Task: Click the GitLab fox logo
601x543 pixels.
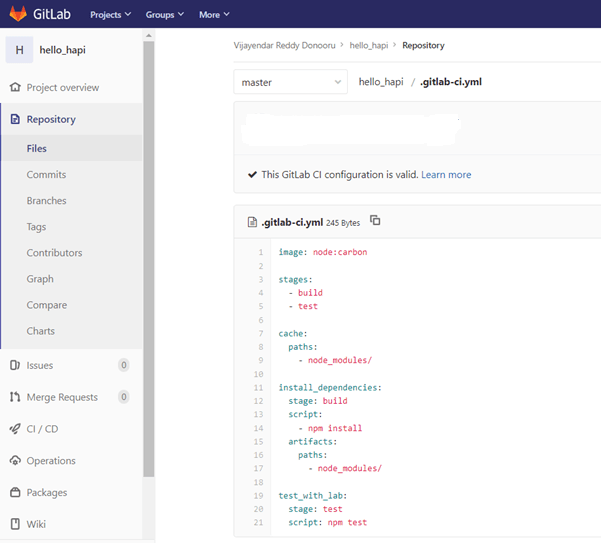Action: 18,14
